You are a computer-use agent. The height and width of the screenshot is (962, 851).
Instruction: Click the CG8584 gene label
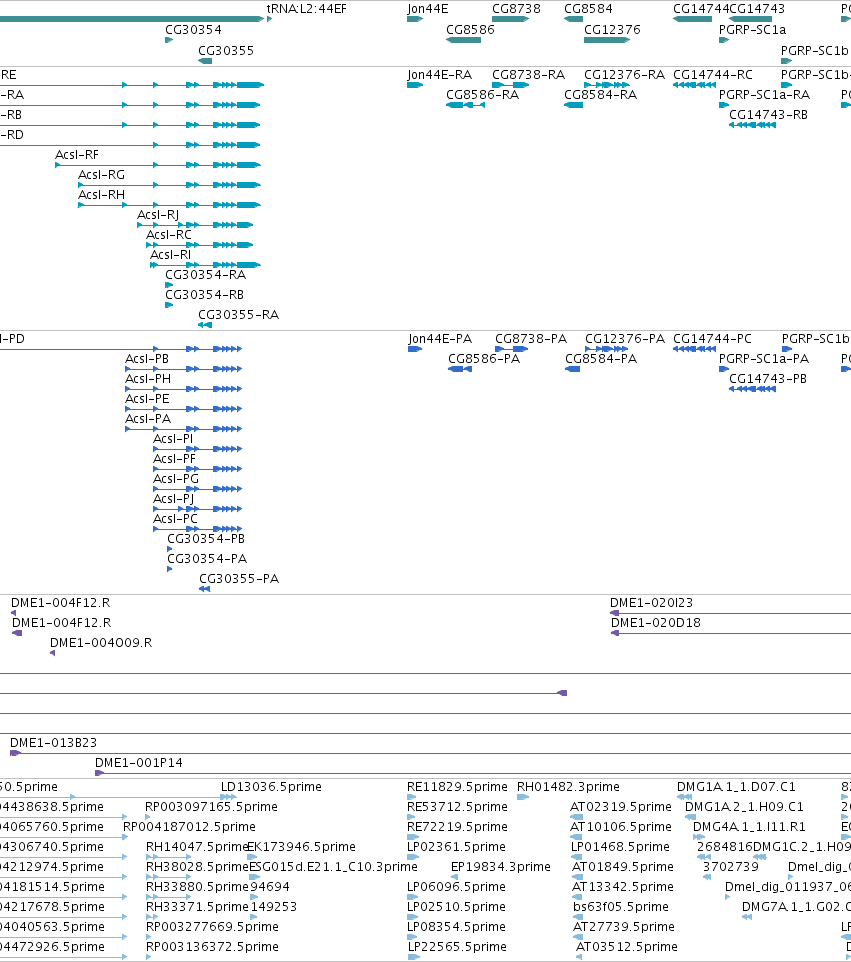[x=588, y=9]
